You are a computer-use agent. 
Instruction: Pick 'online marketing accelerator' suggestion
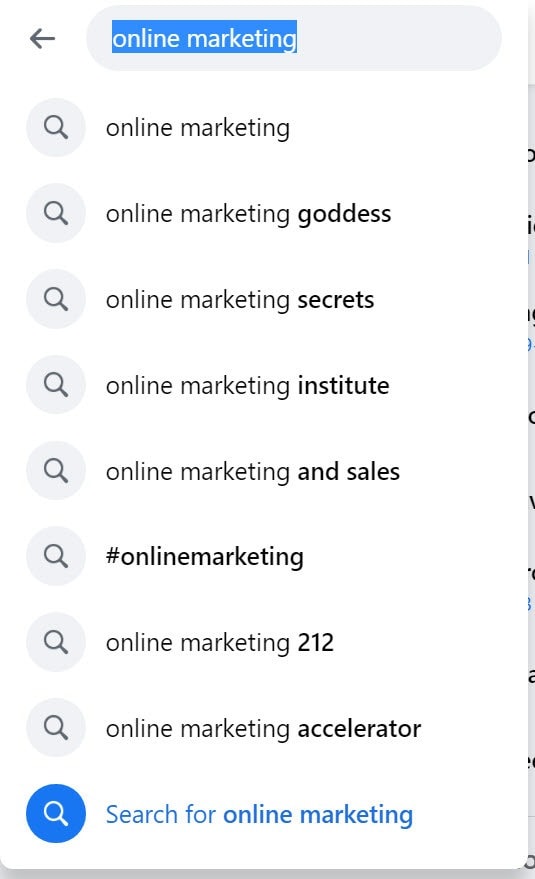pyautogui.click(x=264, y=728)
